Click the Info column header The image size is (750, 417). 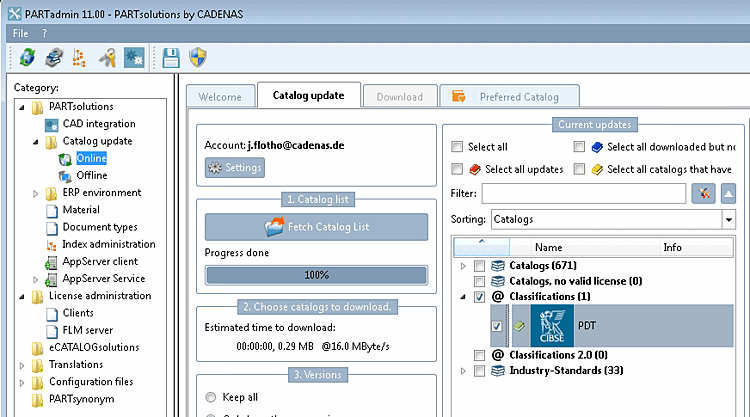696,247
